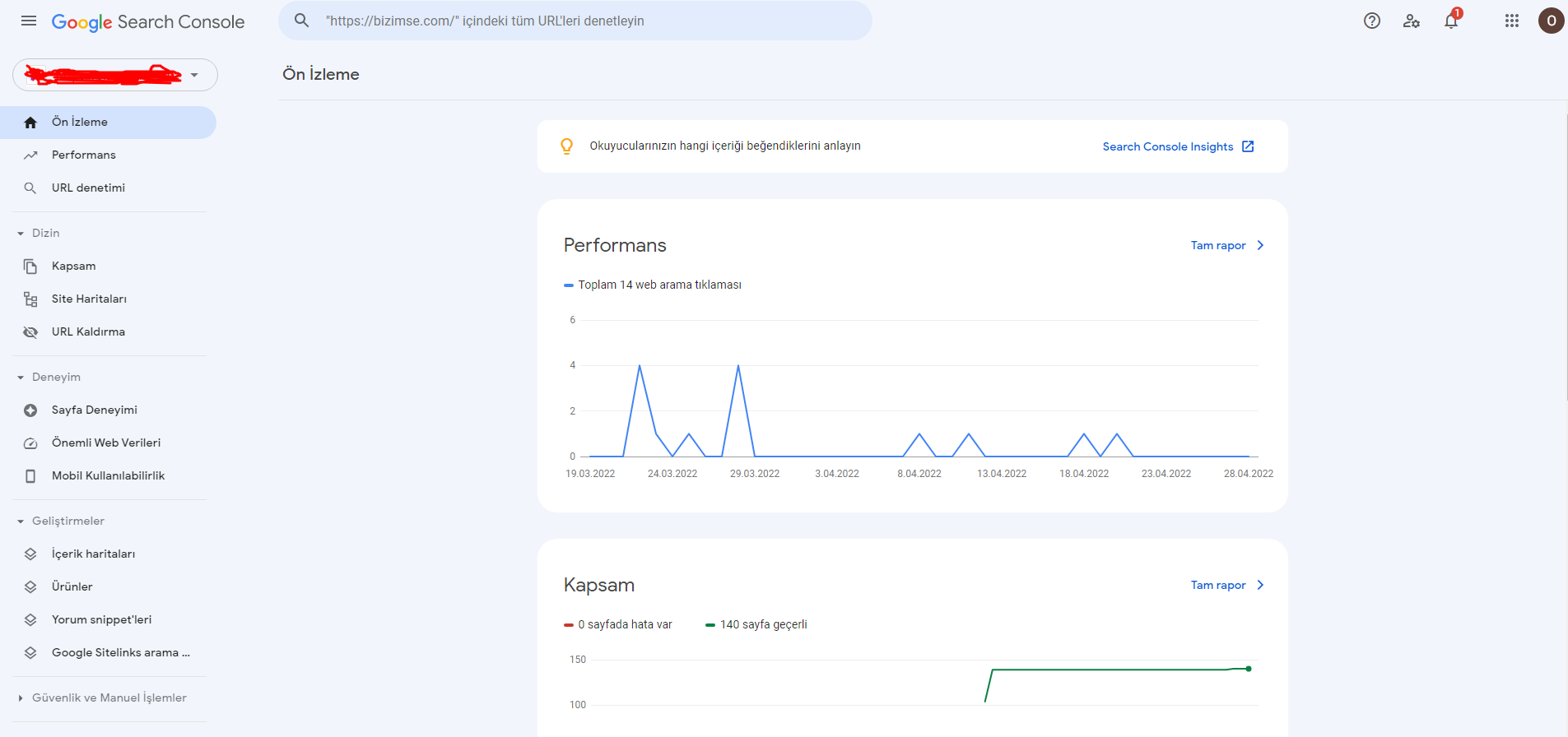Image resolution: width=1568 pixels, height=737 pixels.
Task: Open the notifications bell
Action: pos(1451,21)
